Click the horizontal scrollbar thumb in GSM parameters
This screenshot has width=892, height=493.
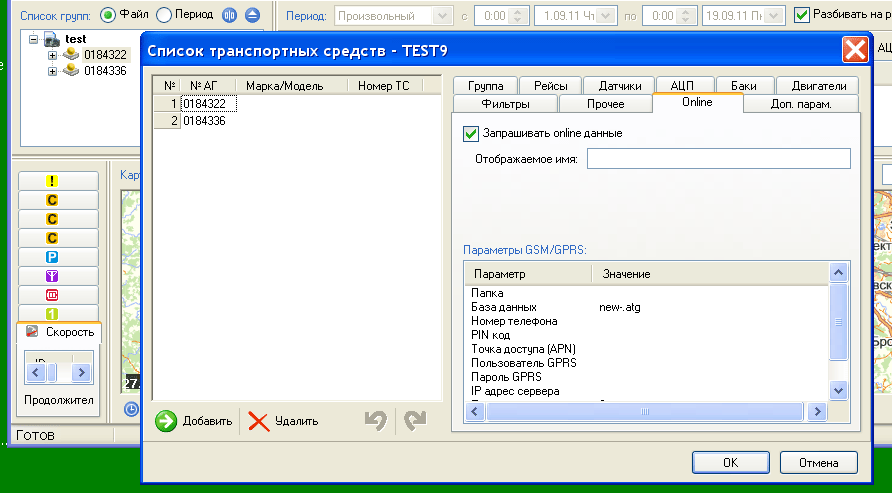(645, 412)
